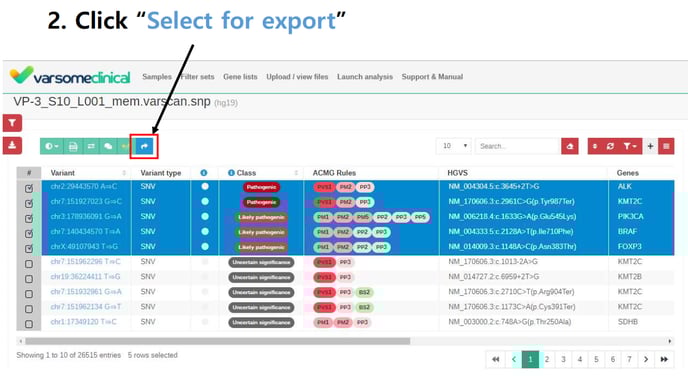Expand the red filter funnel dropdown in toolbar
Image resolution: width=688 pixels, height=380 pixels.
pyautogui.click(x=630, y=146)
